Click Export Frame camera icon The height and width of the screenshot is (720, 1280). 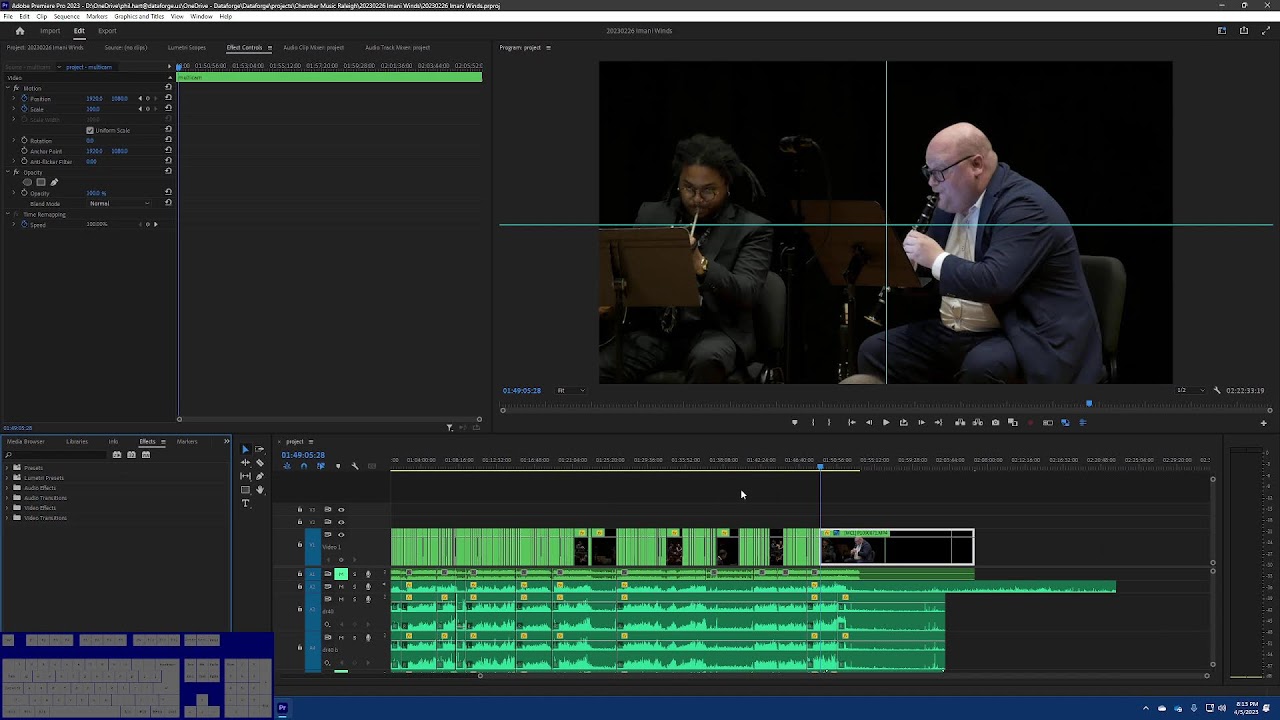pyautogui.click(x=995, y=422)
